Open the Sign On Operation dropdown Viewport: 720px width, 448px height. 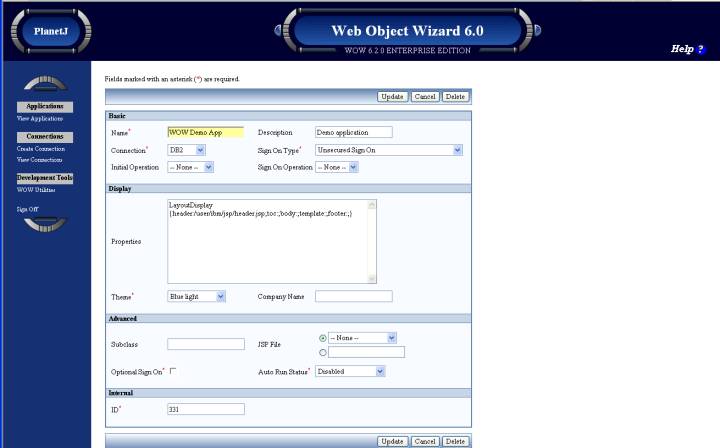coord(337,168)
